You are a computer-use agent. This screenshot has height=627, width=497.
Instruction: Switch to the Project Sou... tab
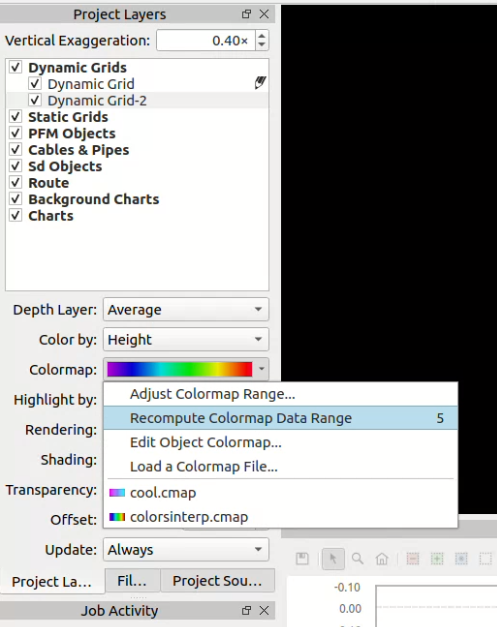click(x=218, y=581)
